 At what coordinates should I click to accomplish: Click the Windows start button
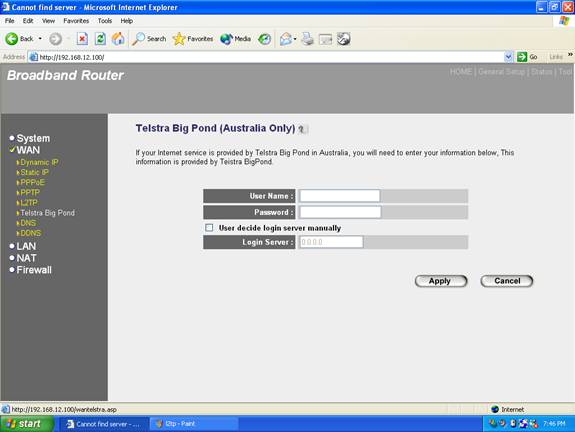pos(26,424)
